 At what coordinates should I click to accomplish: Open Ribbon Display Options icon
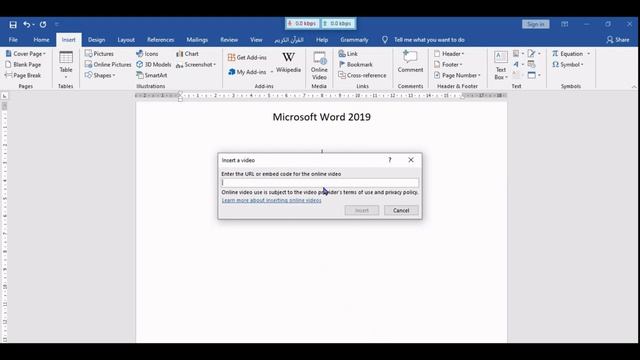tap(564, 24)
